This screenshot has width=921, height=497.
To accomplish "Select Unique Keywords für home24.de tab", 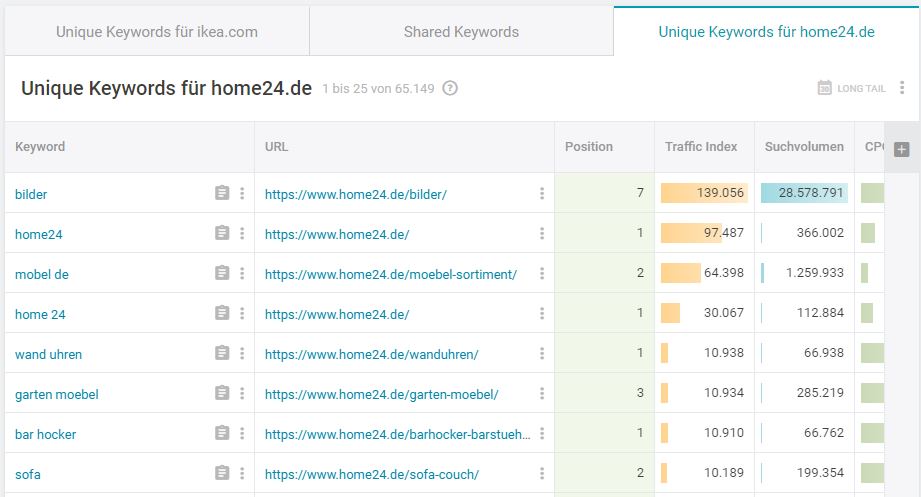I will (x=767, y=32).
